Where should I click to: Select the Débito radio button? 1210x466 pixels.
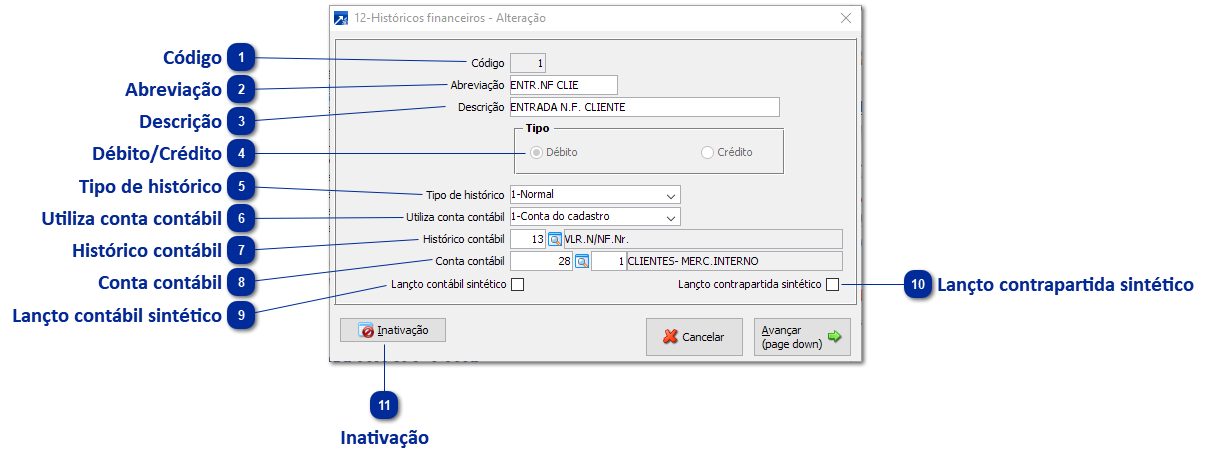(x=537, y=152)
